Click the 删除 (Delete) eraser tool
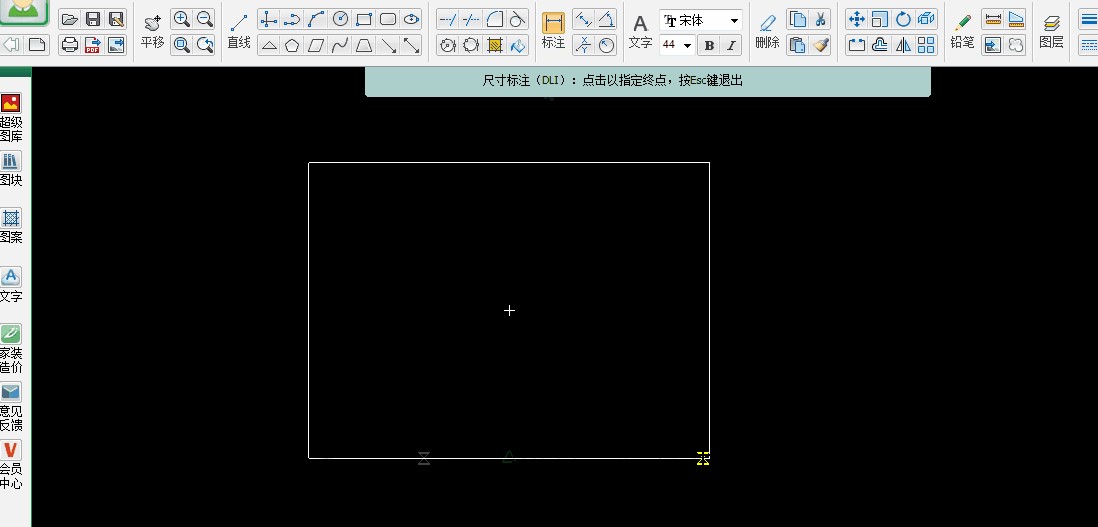1098x527 pixels. [x=767, y=31]
